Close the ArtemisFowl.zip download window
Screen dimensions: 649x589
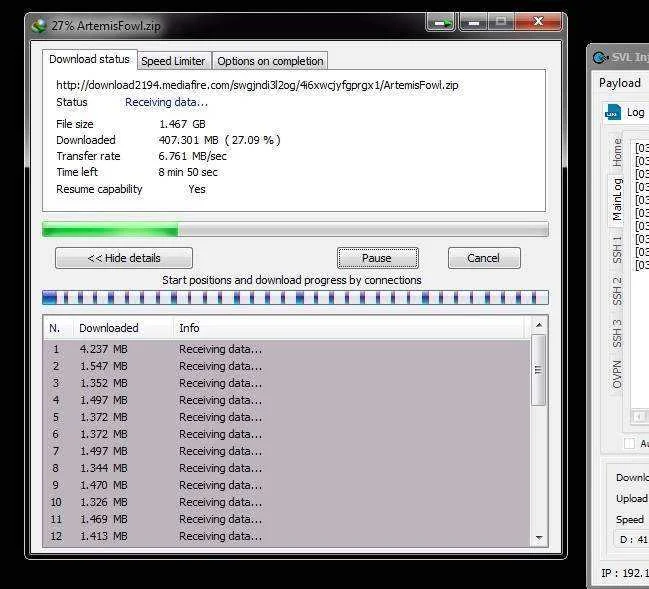pyautogui.click(x=538, y=22)
